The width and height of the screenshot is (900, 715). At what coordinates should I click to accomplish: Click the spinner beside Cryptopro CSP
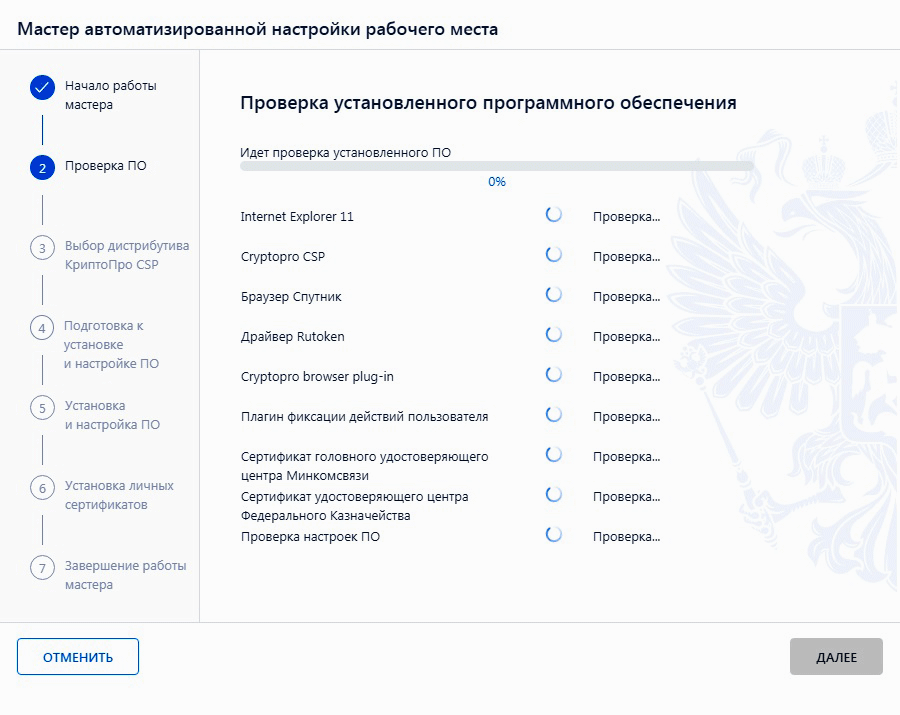[554, 255]
